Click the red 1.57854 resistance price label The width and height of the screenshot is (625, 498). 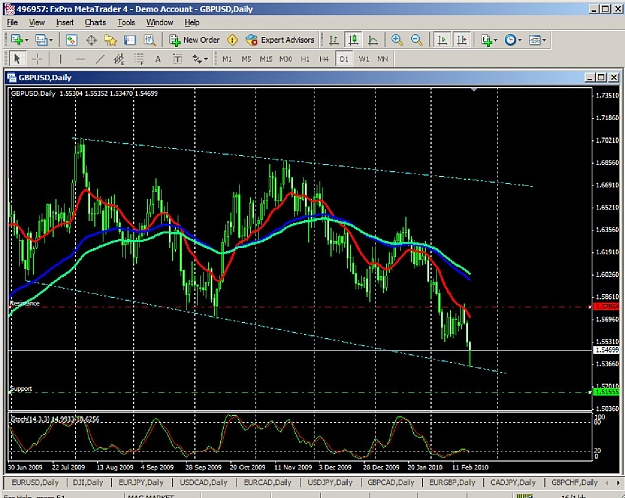pyautogui.click(x=606, y=306)
